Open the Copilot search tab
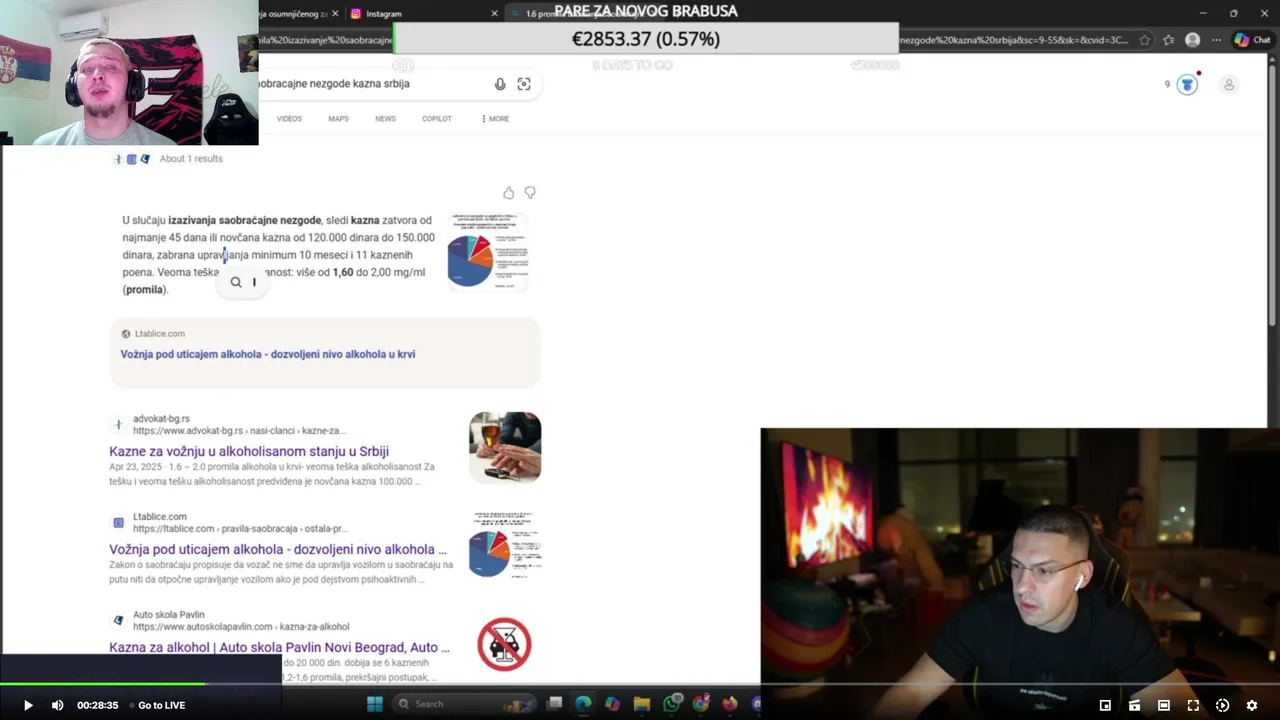1280x720 pixels. [436, 119]
